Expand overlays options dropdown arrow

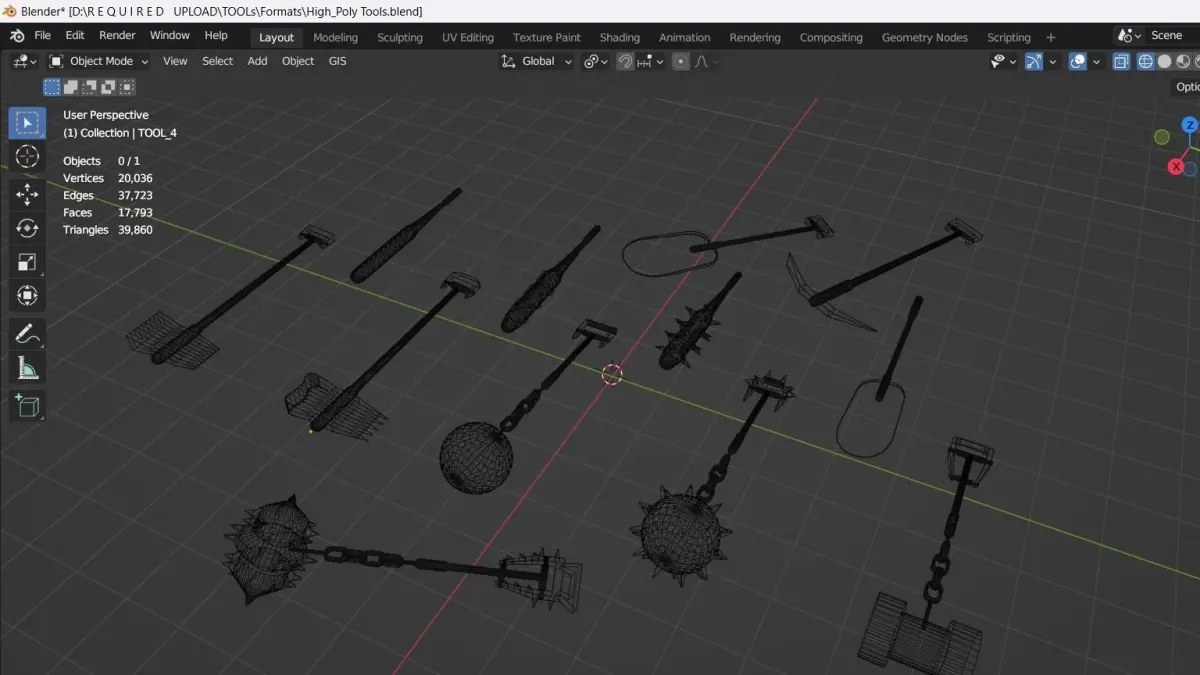(x=1096, y=61)
